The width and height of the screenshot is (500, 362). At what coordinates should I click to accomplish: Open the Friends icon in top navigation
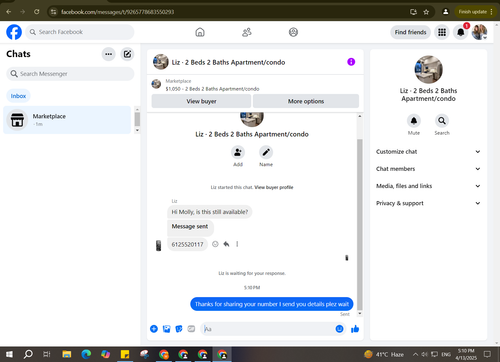pos(247,32)
